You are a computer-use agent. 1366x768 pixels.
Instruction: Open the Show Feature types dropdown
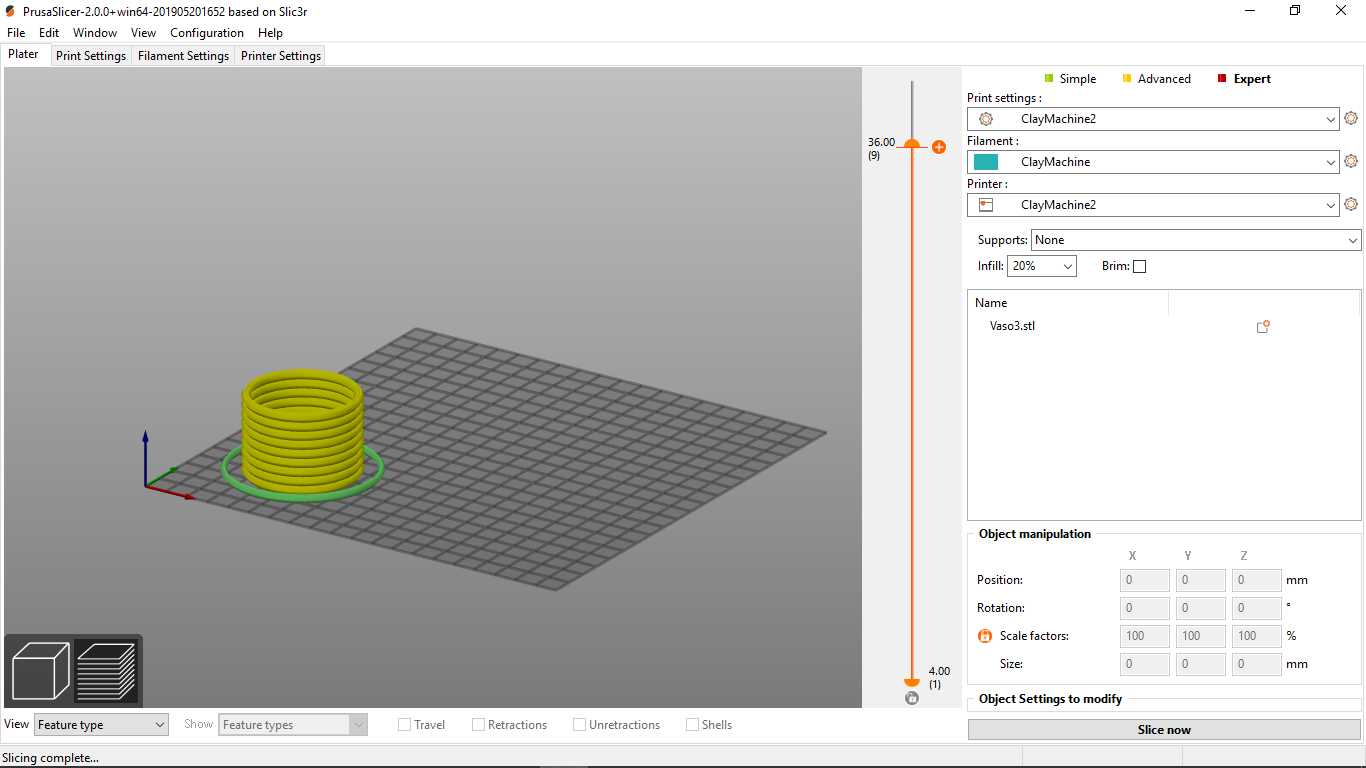[293, 725]
